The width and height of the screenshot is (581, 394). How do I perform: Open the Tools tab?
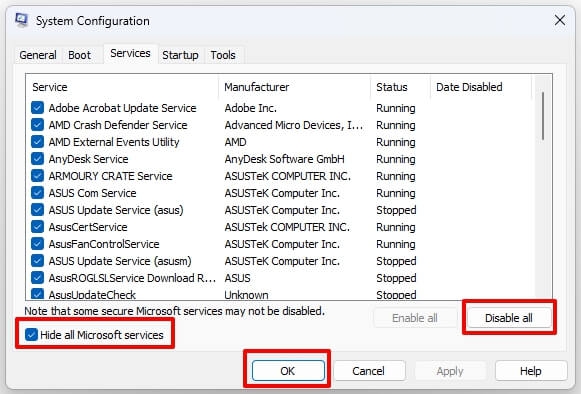[223, 55]
